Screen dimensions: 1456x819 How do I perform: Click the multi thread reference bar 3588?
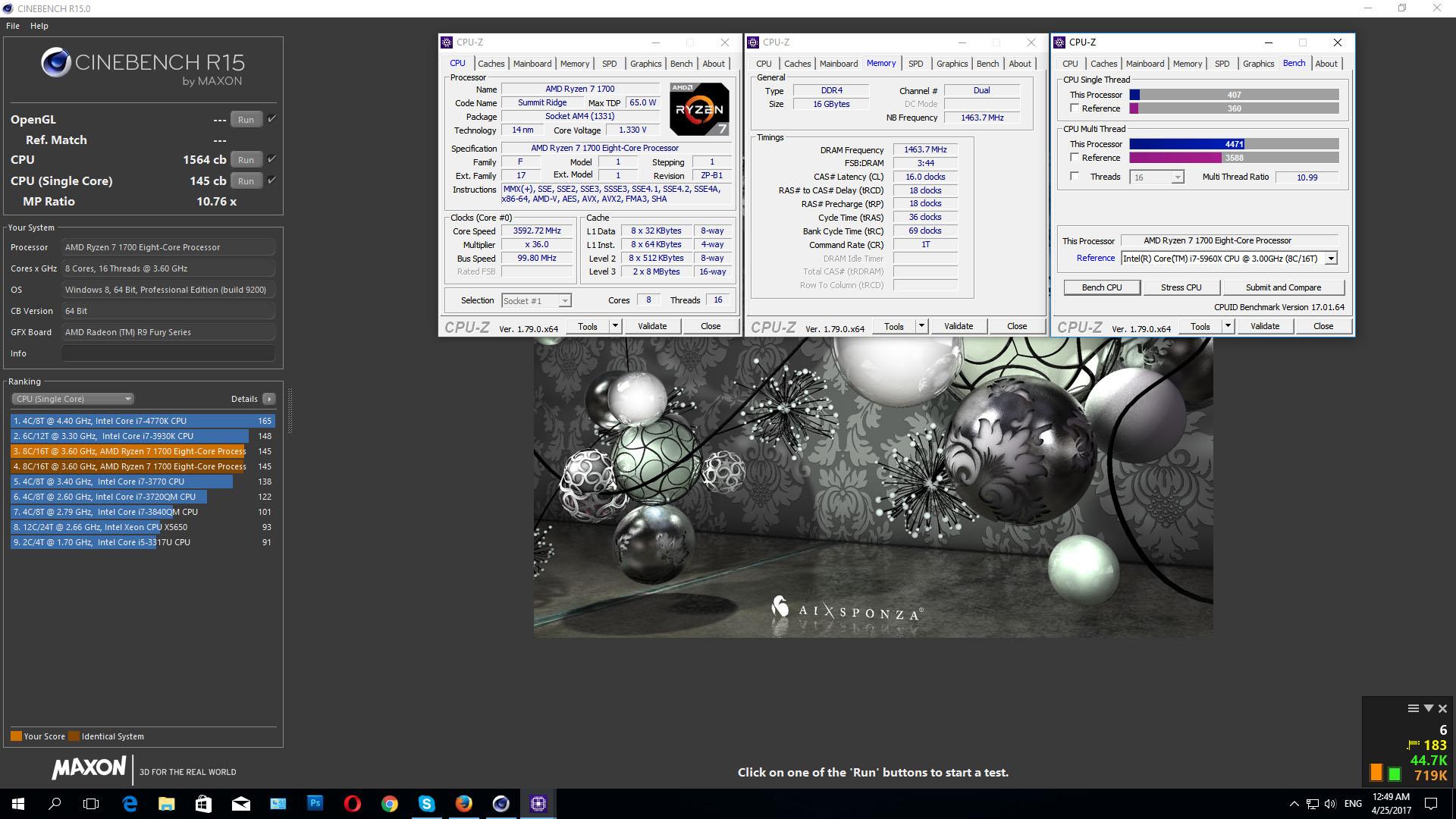[1234, 158]
